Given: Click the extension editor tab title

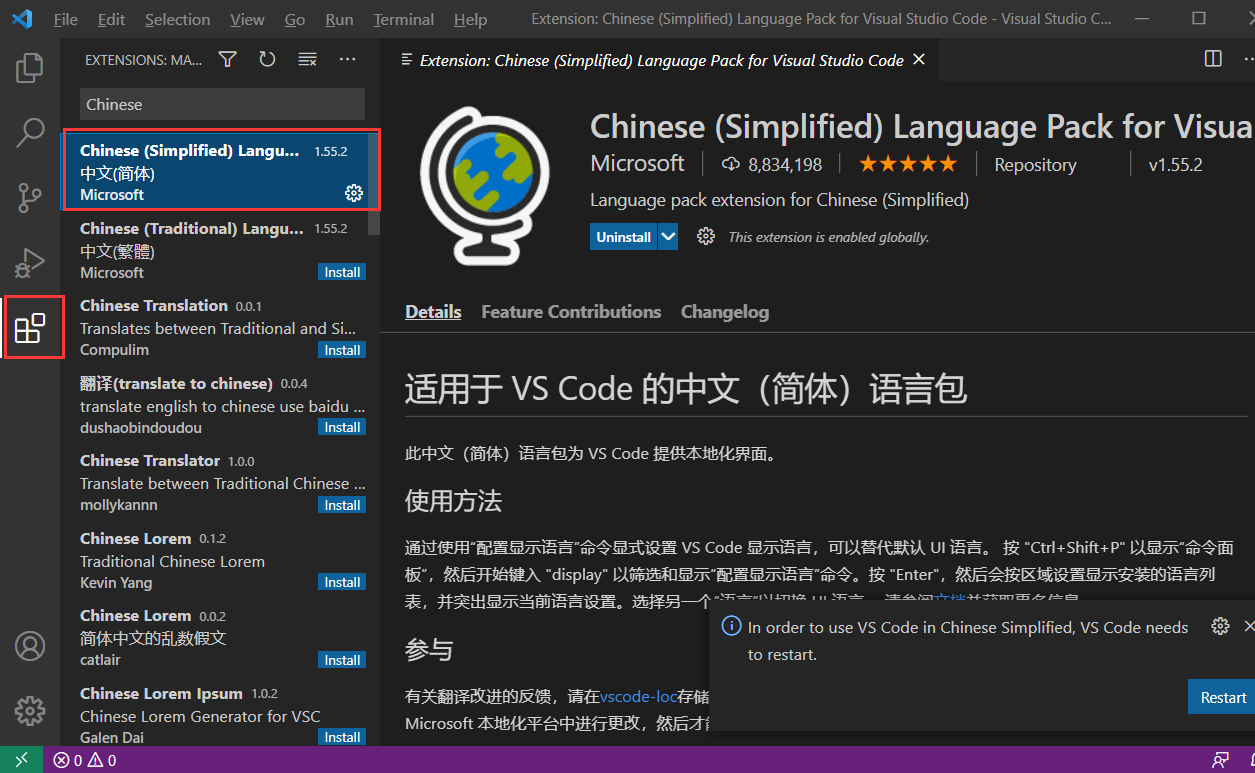Looking at the screenshot, I should pyautogui.click(x=661, y=60).
